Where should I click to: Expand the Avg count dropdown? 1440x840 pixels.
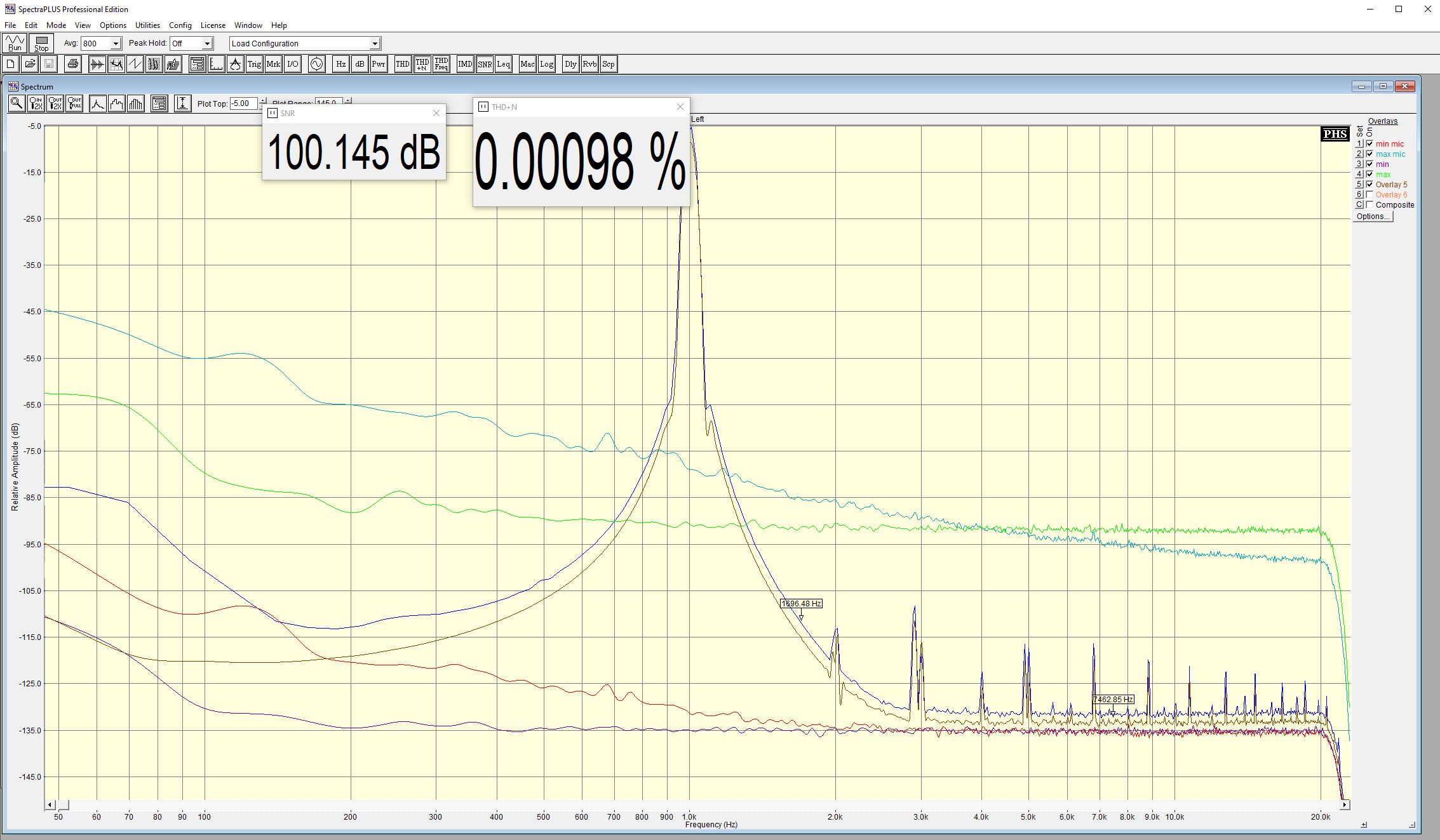(x=116, y=44)
